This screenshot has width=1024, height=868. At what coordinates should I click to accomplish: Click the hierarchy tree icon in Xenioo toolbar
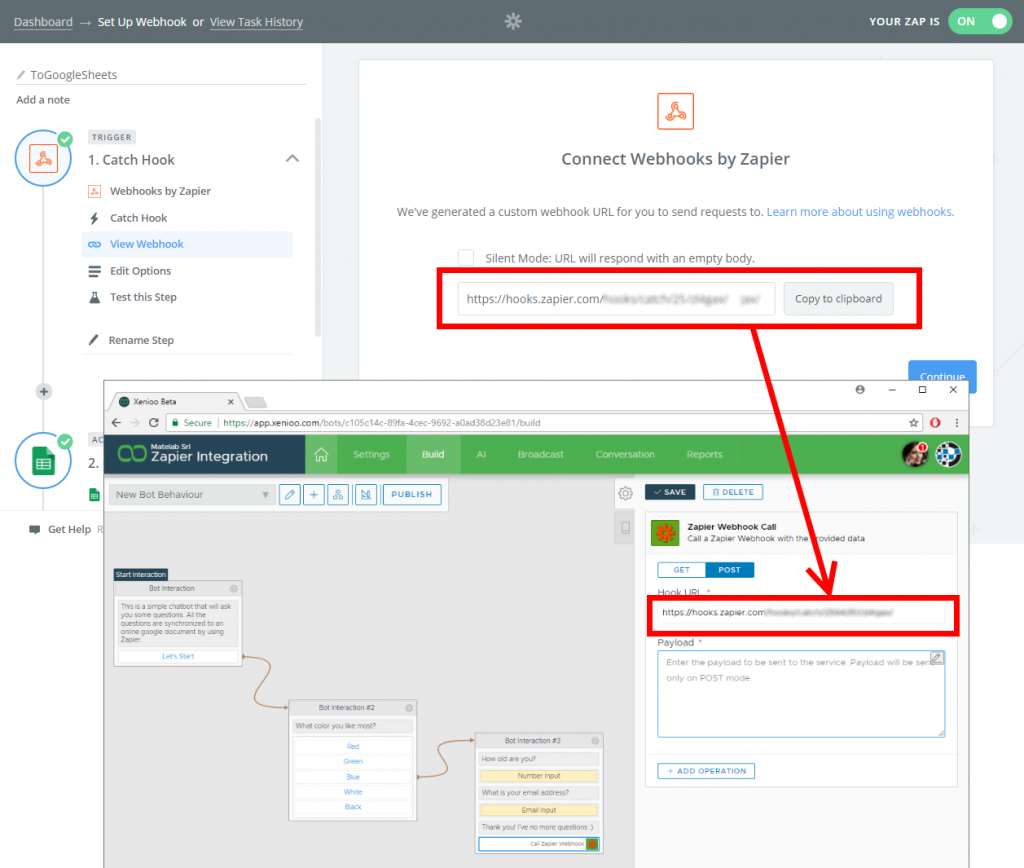(x=338, y=494)
